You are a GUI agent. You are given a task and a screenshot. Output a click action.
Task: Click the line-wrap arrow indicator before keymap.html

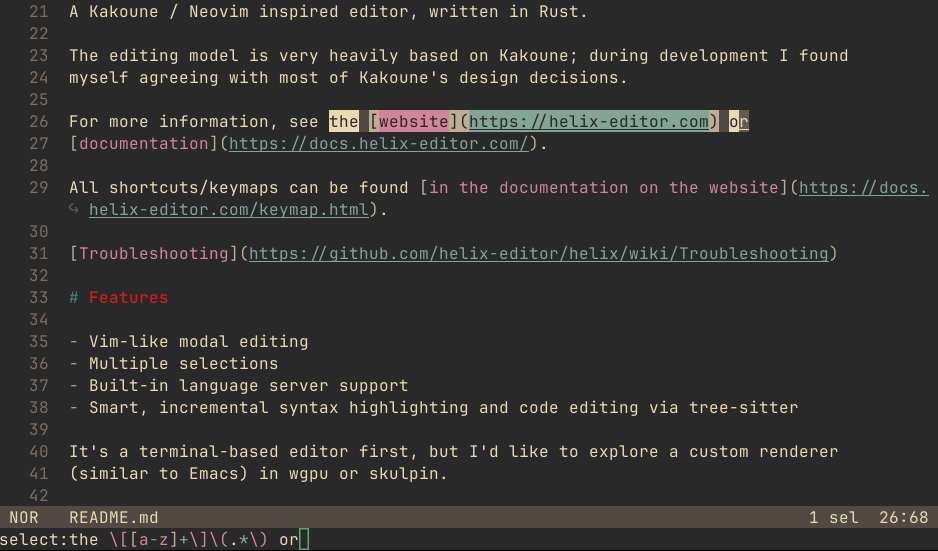click(74, 209)
